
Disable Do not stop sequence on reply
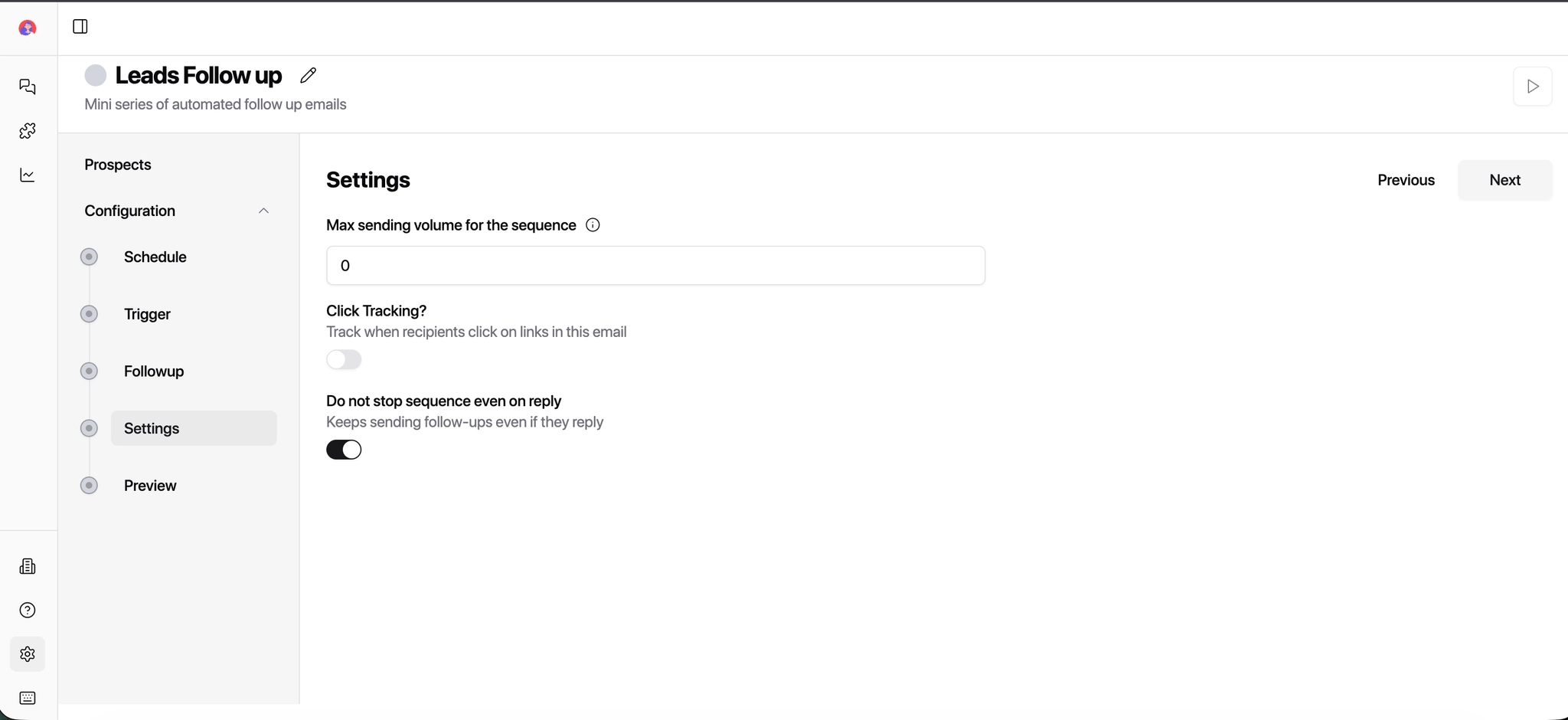click(344, 450)
